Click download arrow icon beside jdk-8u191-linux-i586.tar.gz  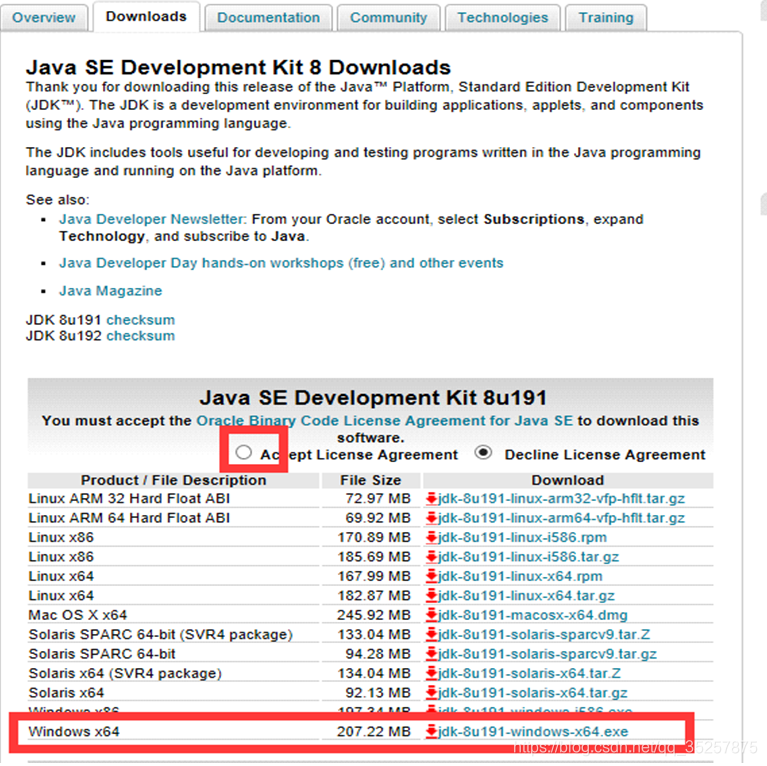coord(431,557)
